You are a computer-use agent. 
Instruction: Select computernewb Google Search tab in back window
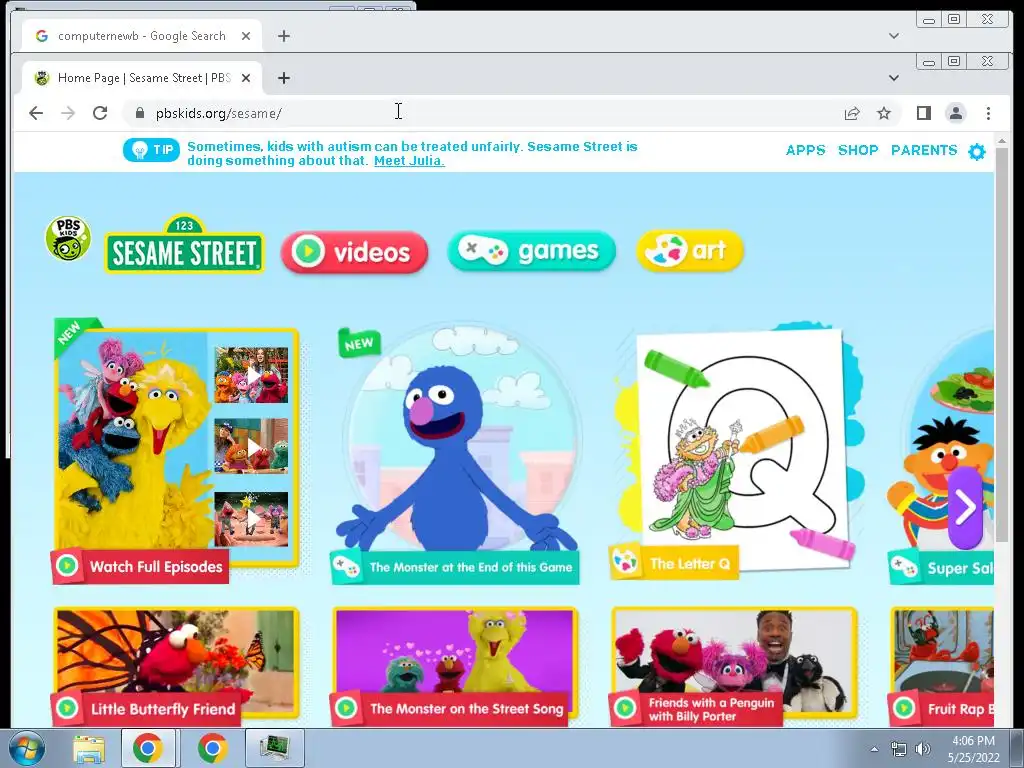[x=142, y=36]
